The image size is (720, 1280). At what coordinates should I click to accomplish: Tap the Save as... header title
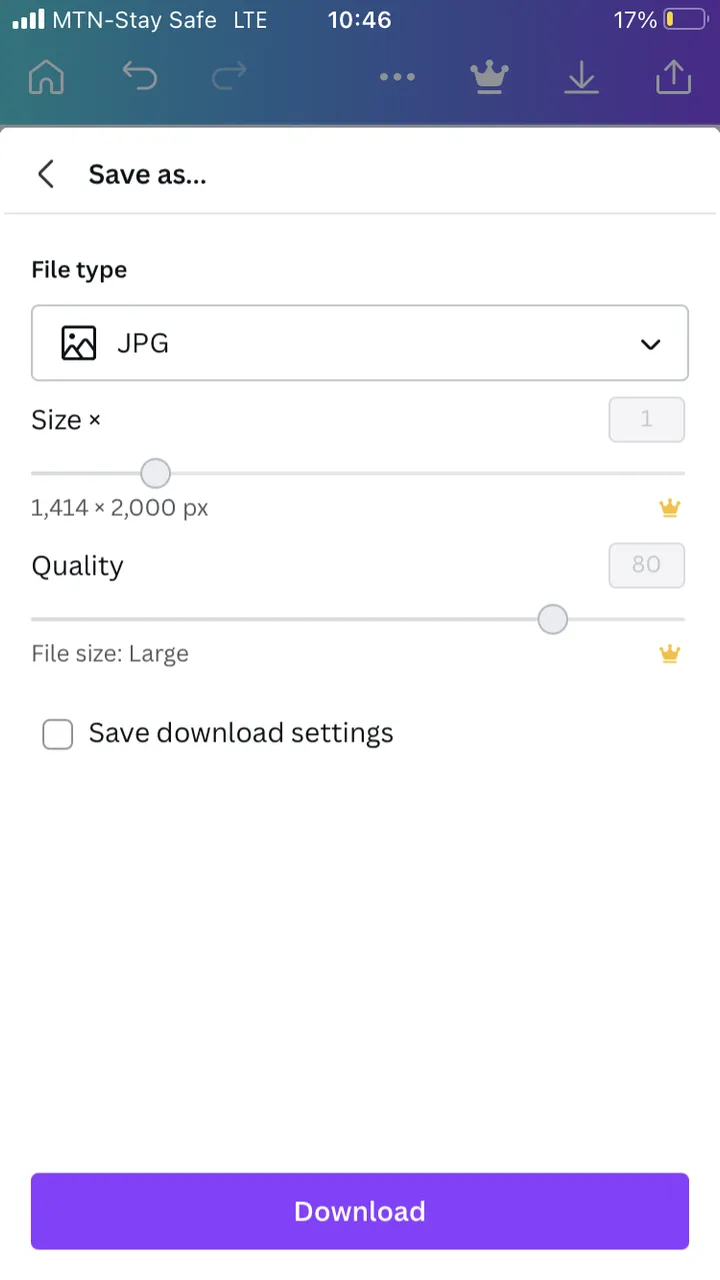coord(147,174)
